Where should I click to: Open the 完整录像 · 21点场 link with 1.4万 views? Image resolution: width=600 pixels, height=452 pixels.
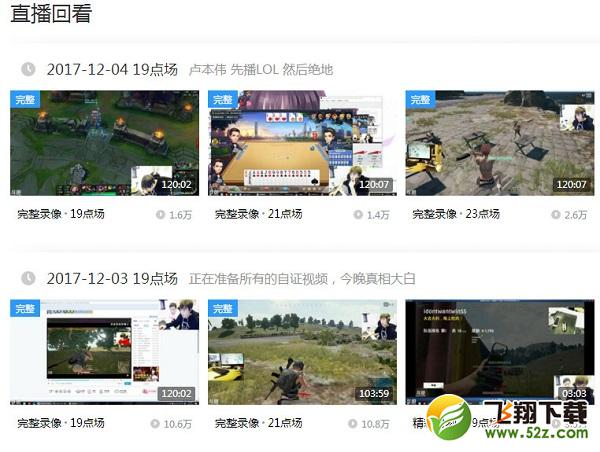coord(259,214)
